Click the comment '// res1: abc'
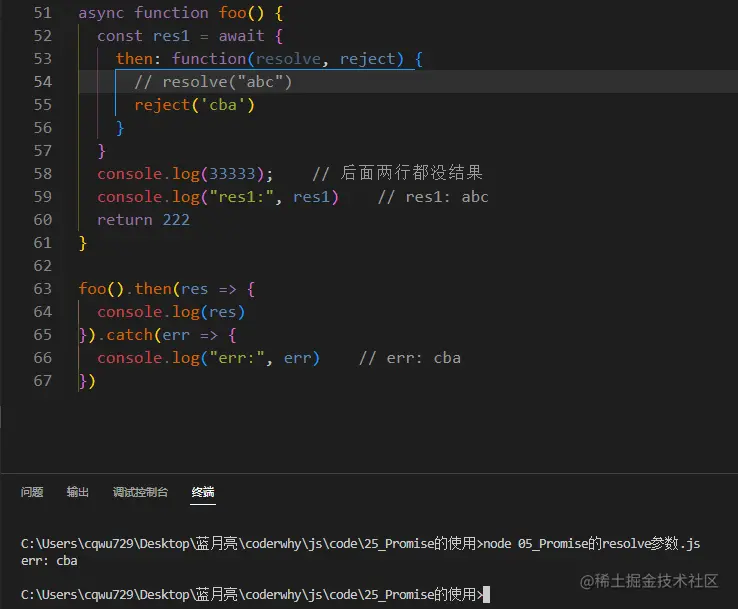The width and height of the screenshot is (738, 609). tap(433, 197)
